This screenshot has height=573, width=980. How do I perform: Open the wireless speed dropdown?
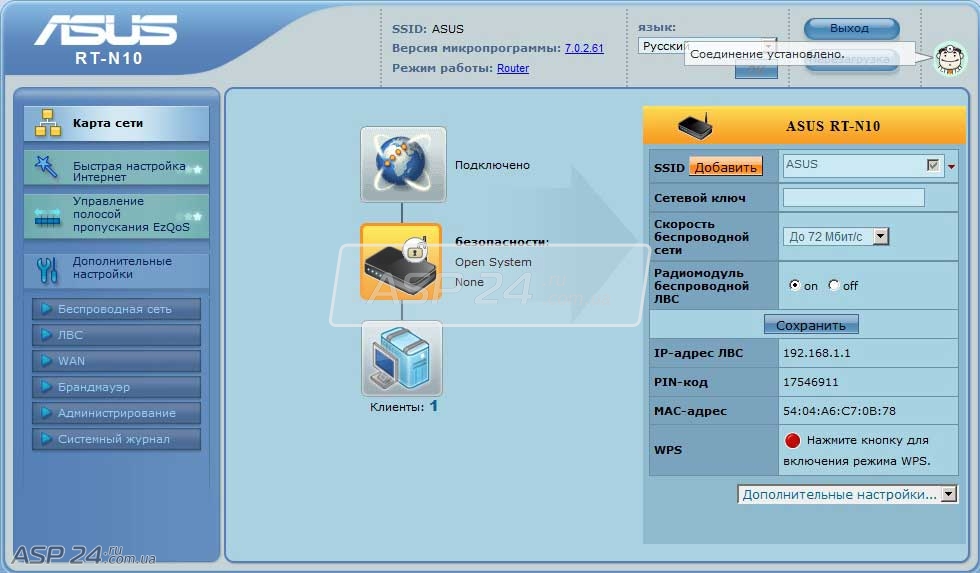pos(836,236)
